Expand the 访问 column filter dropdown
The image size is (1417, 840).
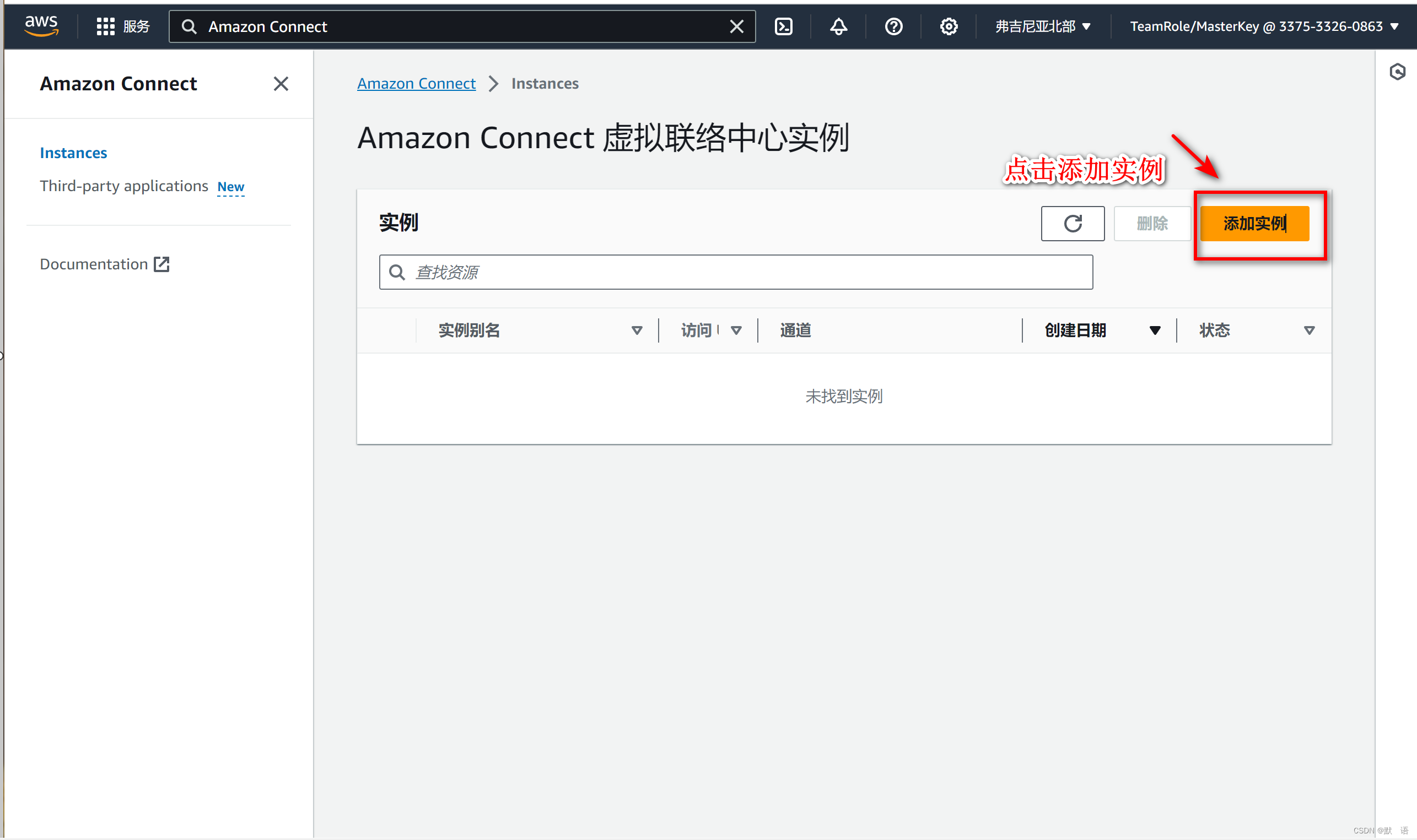738,330
